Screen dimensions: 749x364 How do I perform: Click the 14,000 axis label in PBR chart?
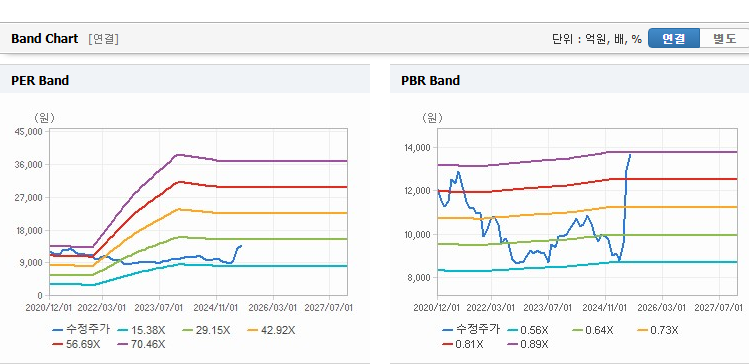pos(418,148)
